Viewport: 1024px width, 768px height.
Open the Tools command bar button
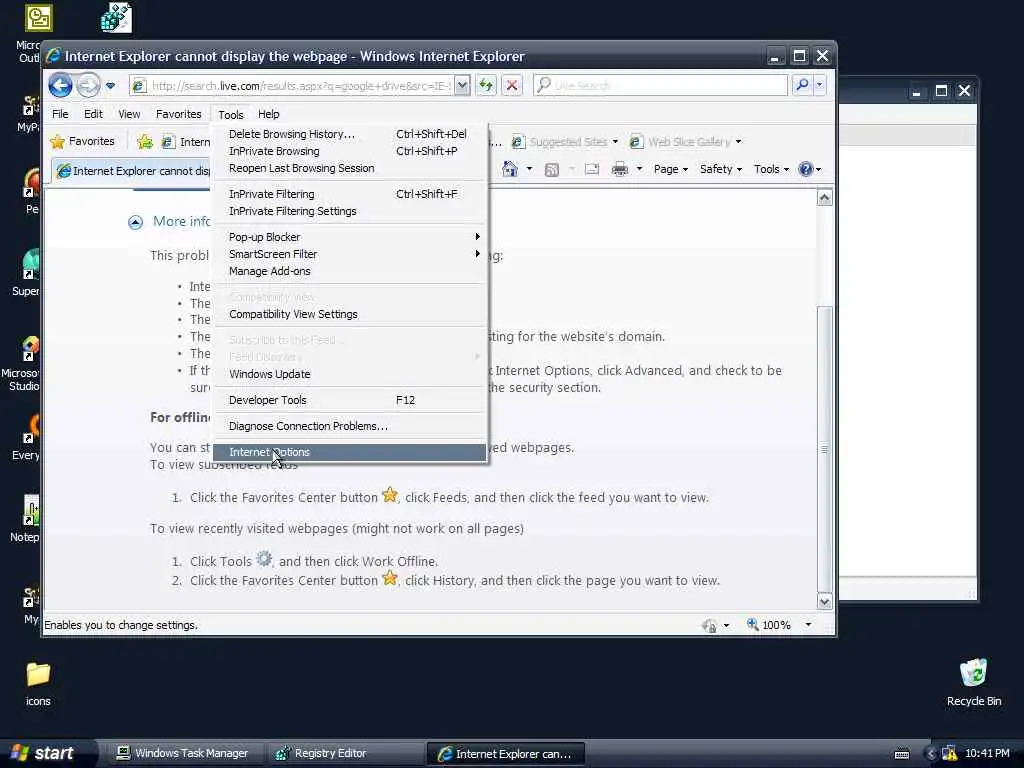pos(771,169)
